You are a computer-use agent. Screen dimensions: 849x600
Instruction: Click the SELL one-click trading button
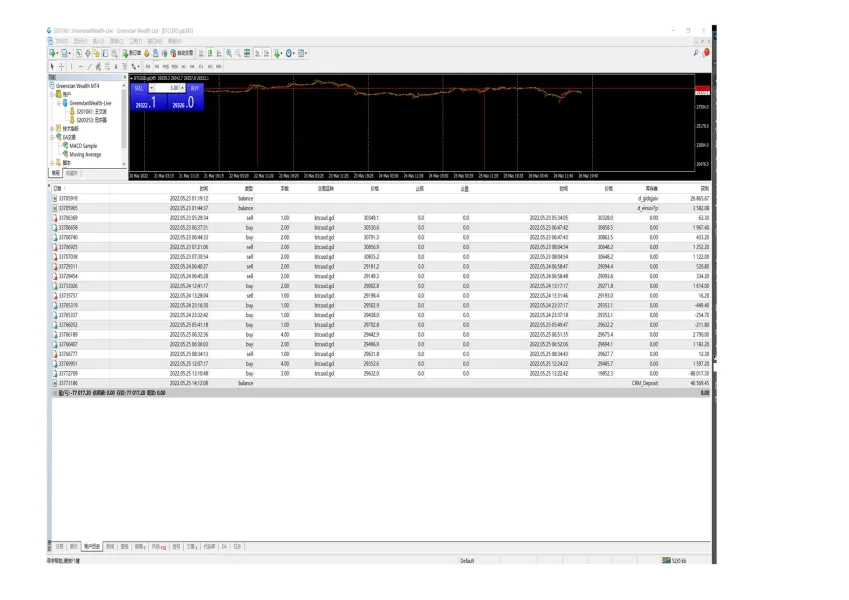(139, 88)
